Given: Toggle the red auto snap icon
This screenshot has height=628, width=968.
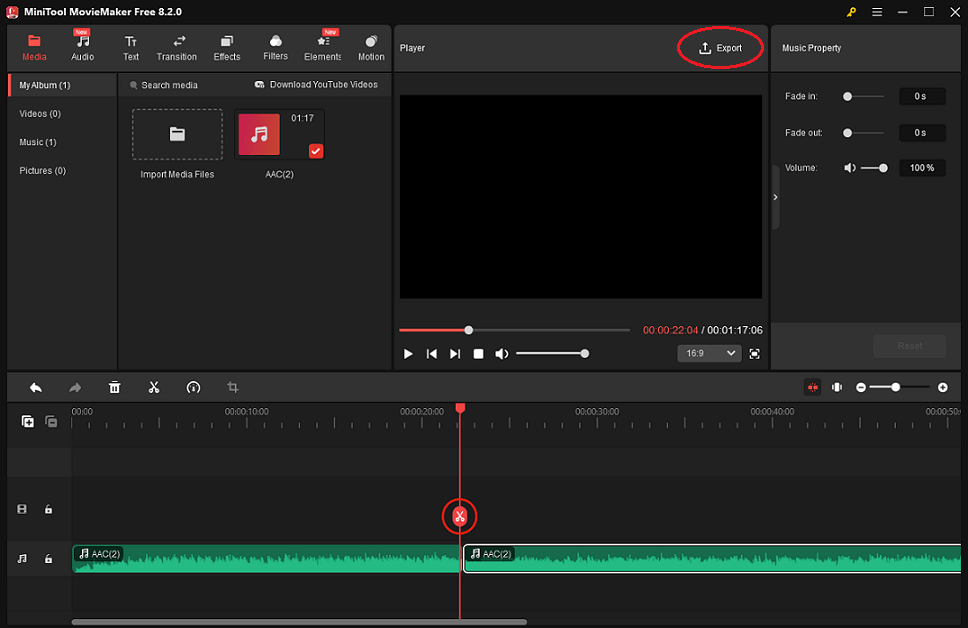Looking at the screenshot, I should [812, 388].
